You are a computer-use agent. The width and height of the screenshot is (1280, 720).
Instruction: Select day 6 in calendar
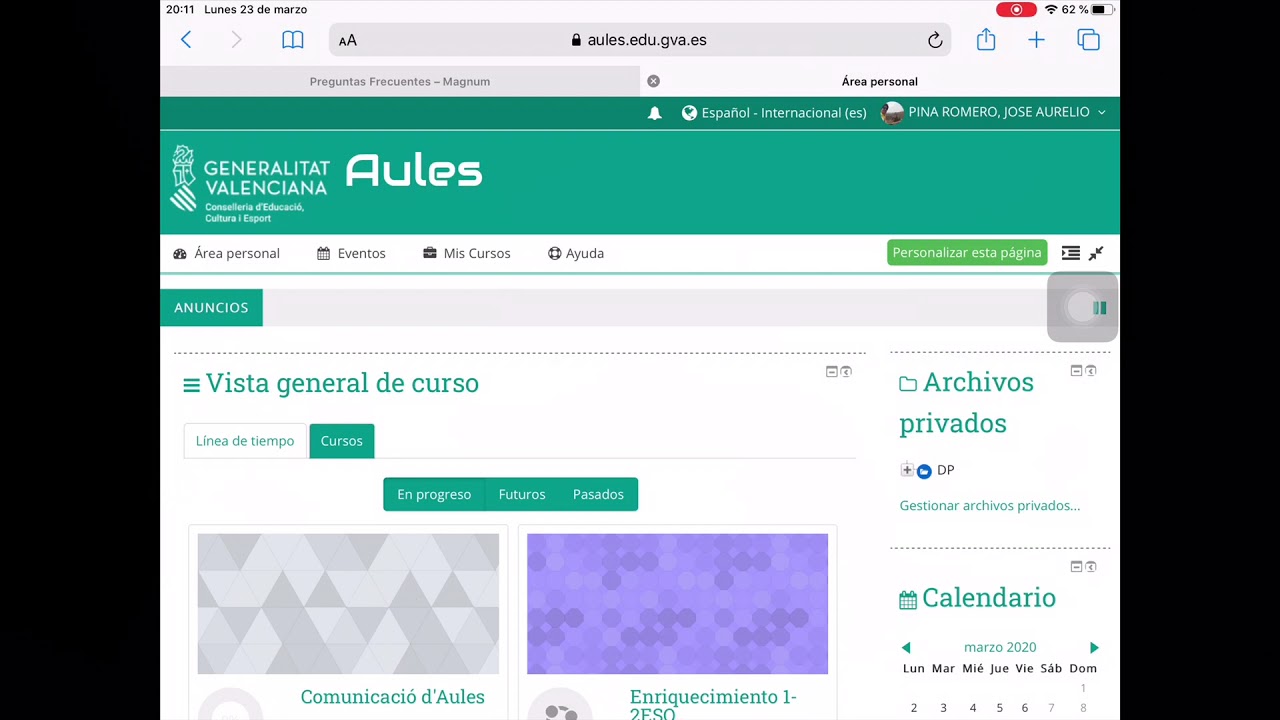[1025, 708]
